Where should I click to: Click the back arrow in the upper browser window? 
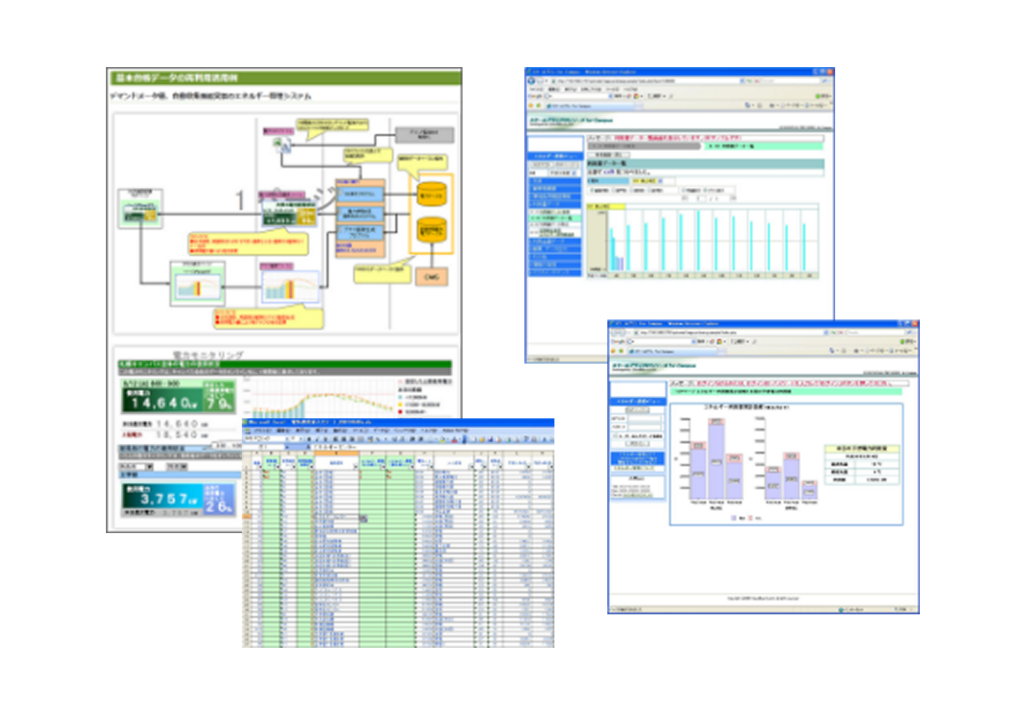click(x=531, y=80)
